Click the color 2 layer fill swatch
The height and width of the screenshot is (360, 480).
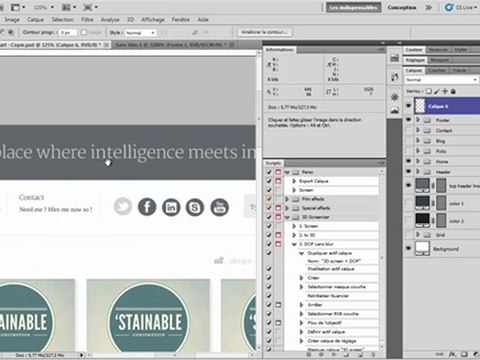point(422,220)
